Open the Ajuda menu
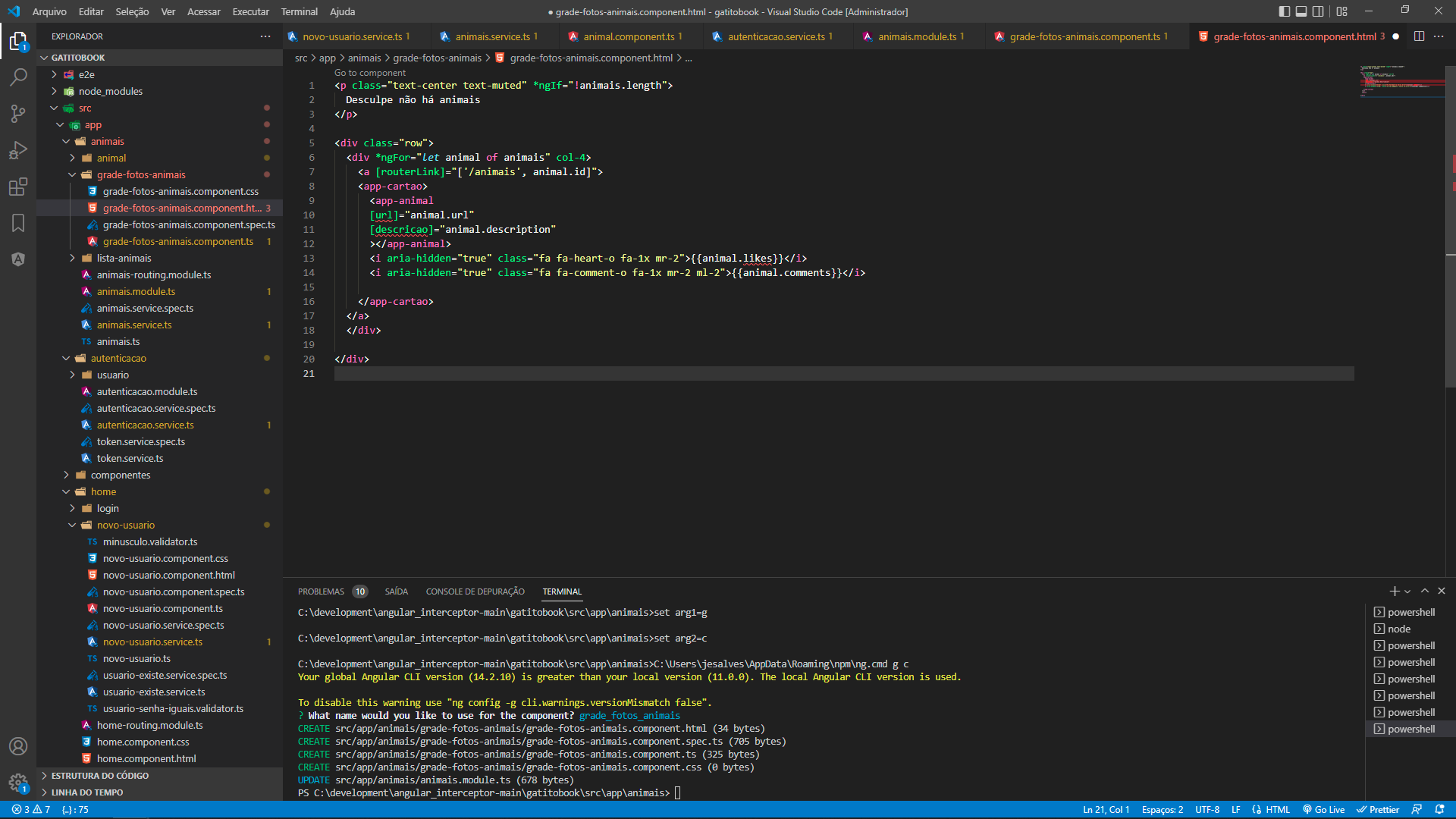This screenshot has width=1456, height=819. coord(342,11)
